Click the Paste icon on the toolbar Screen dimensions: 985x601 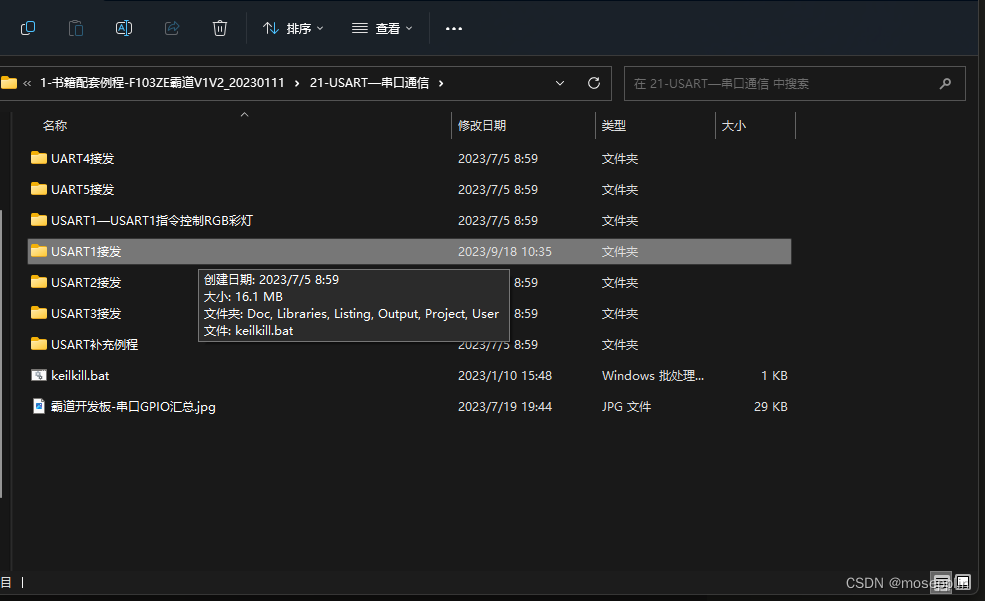[x=76, y=28]
